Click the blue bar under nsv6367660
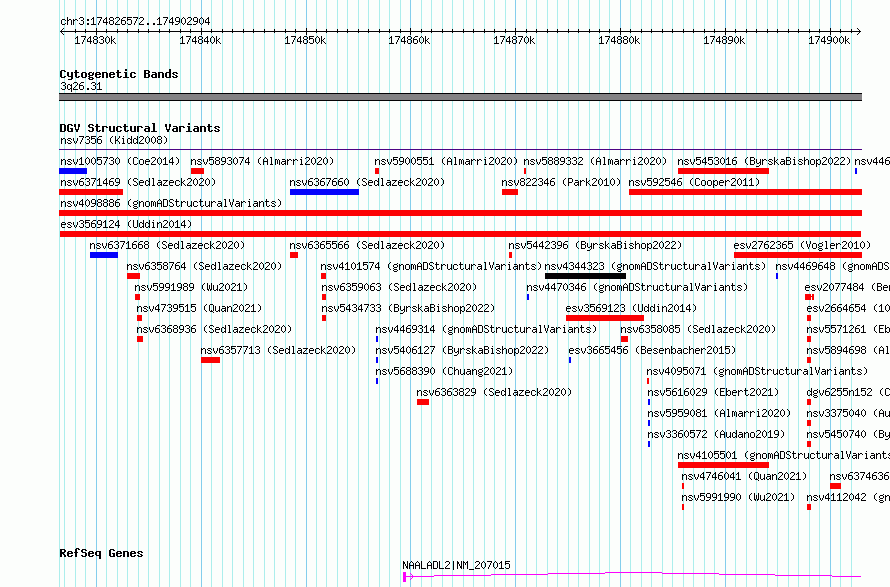 (324, 192)
